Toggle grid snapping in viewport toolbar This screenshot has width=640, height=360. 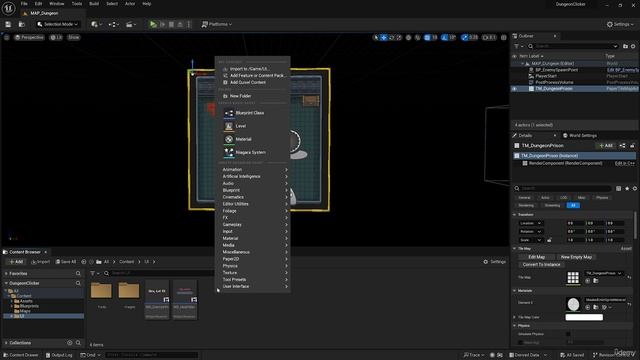click(427, 38)
